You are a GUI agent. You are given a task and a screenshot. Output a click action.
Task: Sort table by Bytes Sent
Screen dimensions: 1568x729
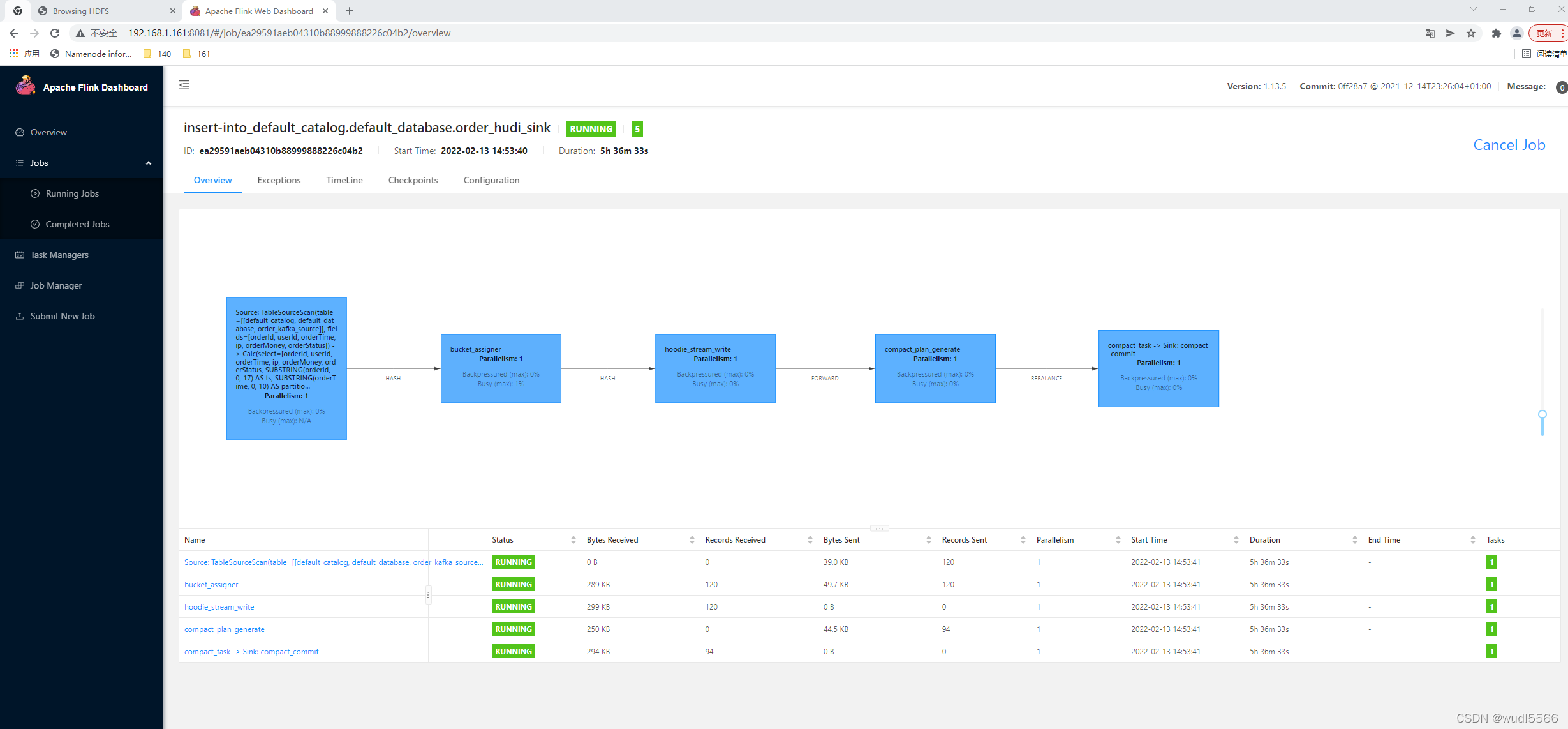(x=928, y=540)
